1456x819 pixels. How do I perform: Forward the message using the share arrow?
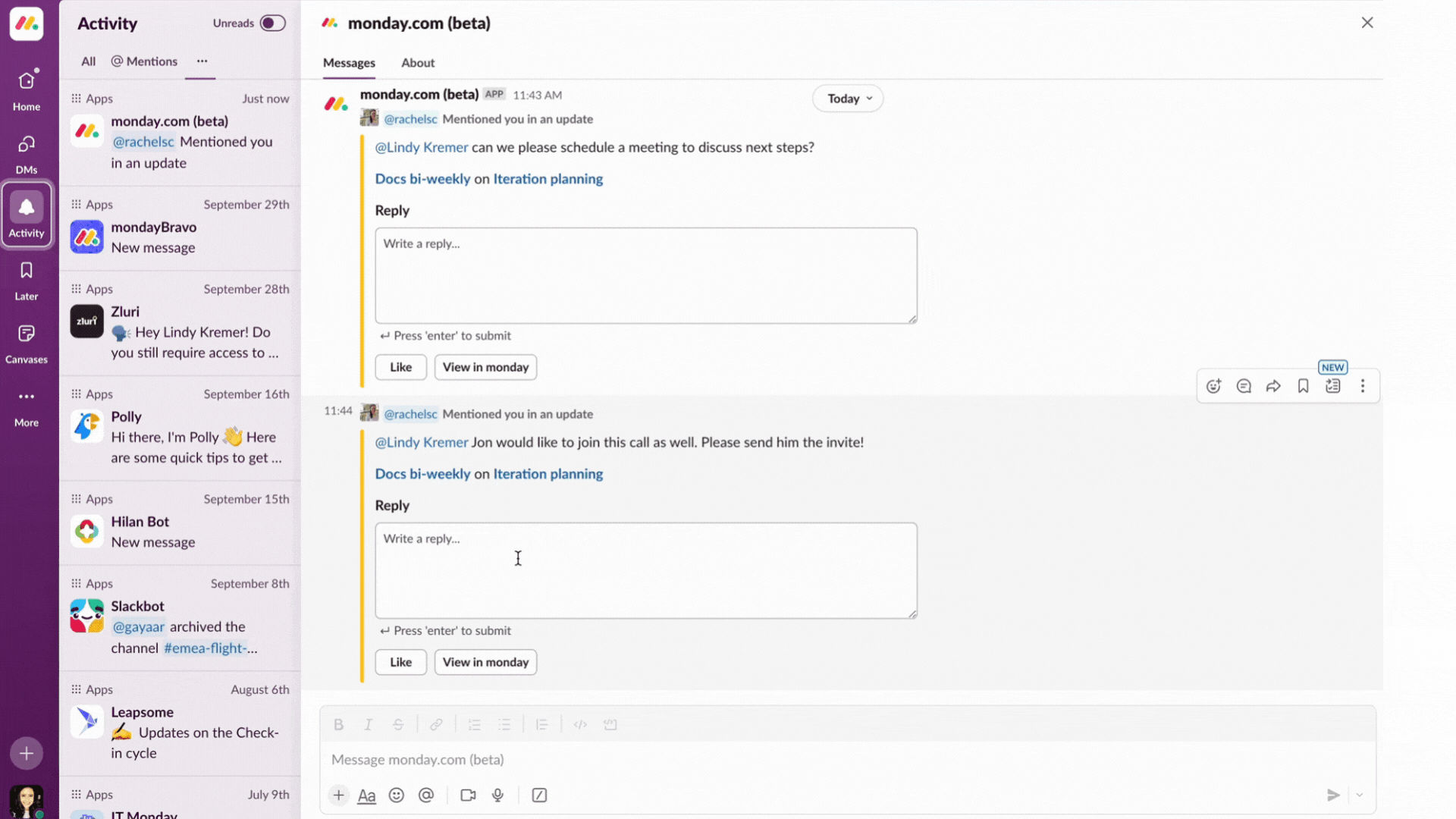[x=1273, y=386]
